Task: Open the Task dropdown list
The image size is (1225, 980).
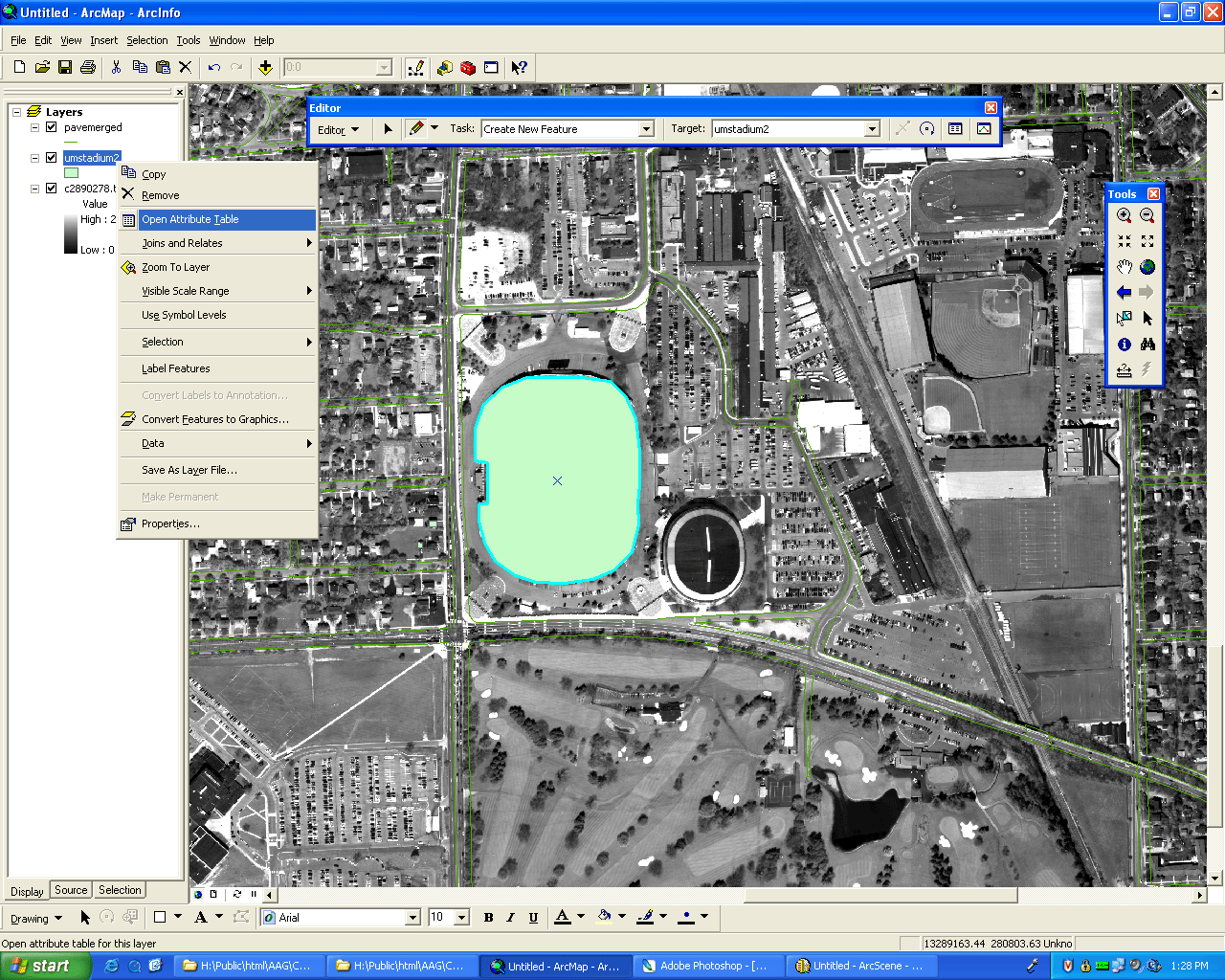Action: click(646, 129)
